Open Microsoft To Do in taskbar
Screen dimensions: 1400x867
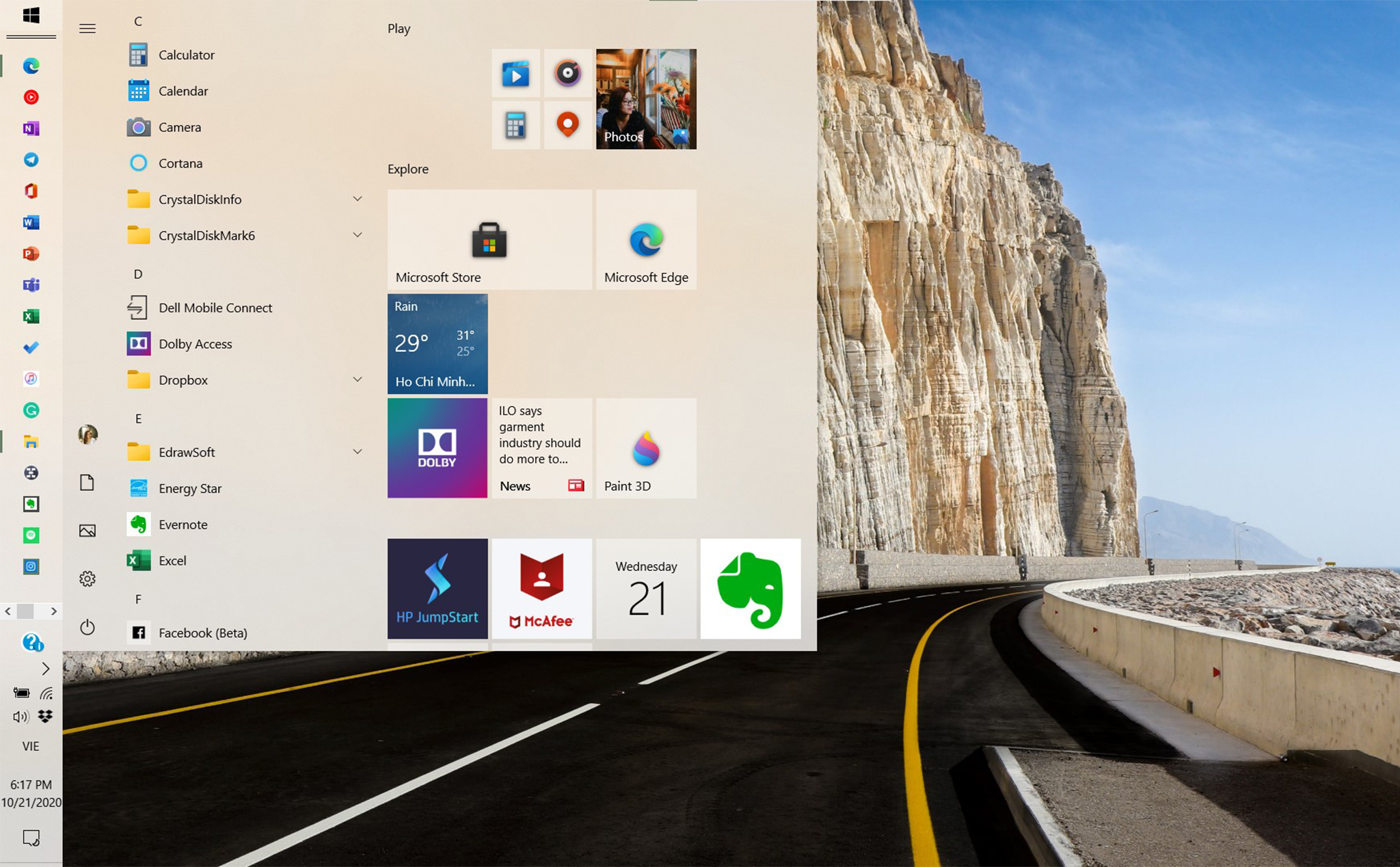[x=31, y=347]
